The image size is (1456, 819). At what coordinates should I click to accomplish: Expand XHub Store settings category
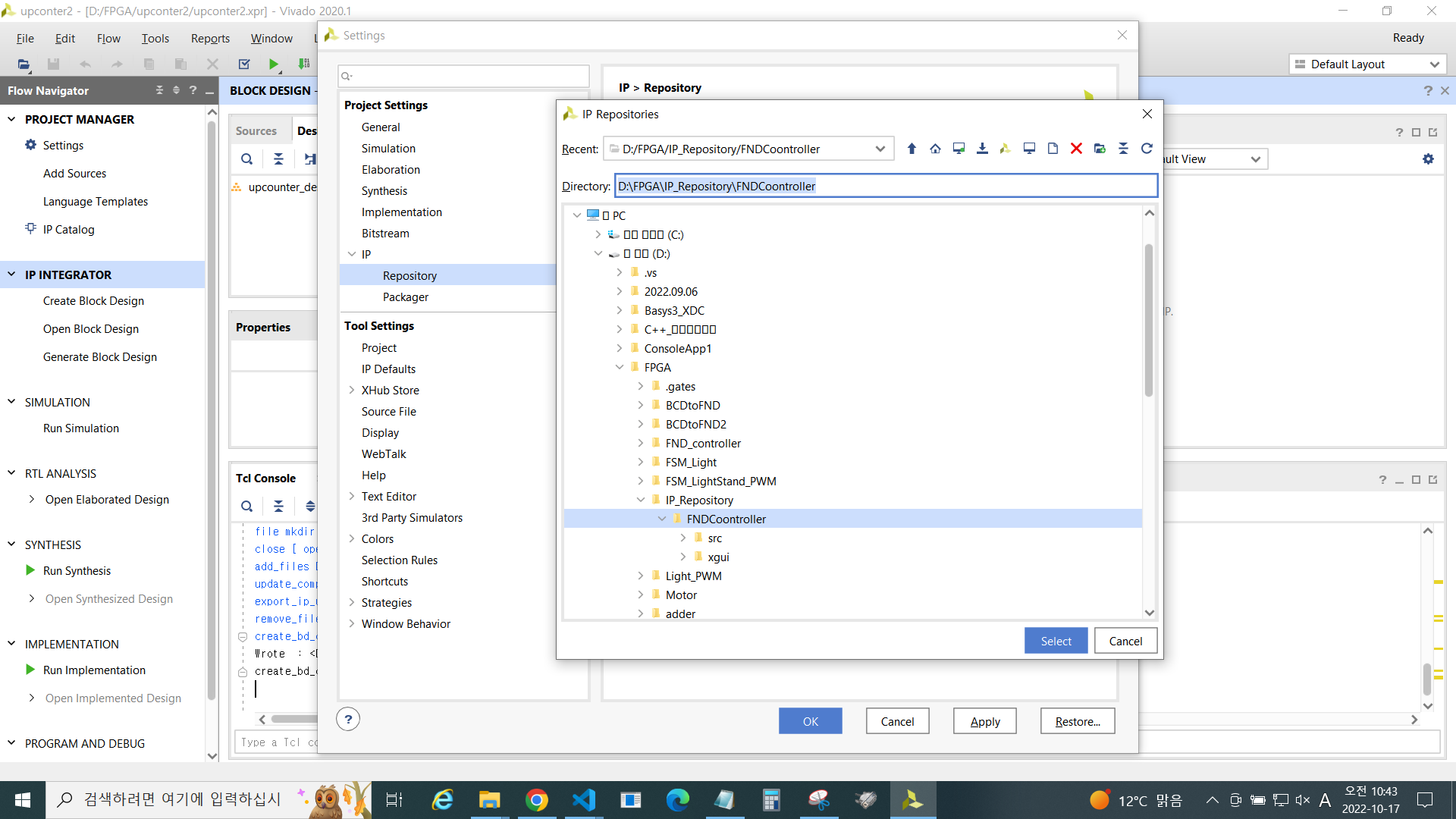(x=351, y=390)
